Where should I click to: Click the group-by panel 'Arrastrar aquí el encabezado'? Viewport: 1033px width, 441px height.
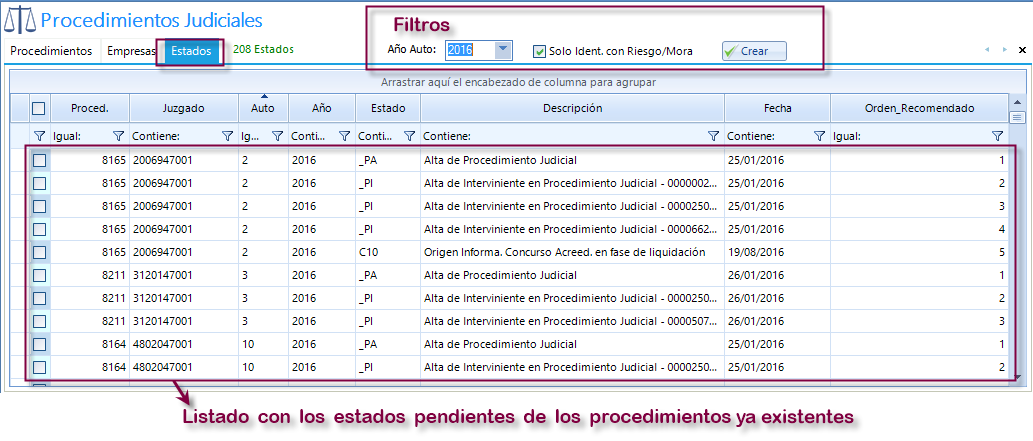[518, 82]
